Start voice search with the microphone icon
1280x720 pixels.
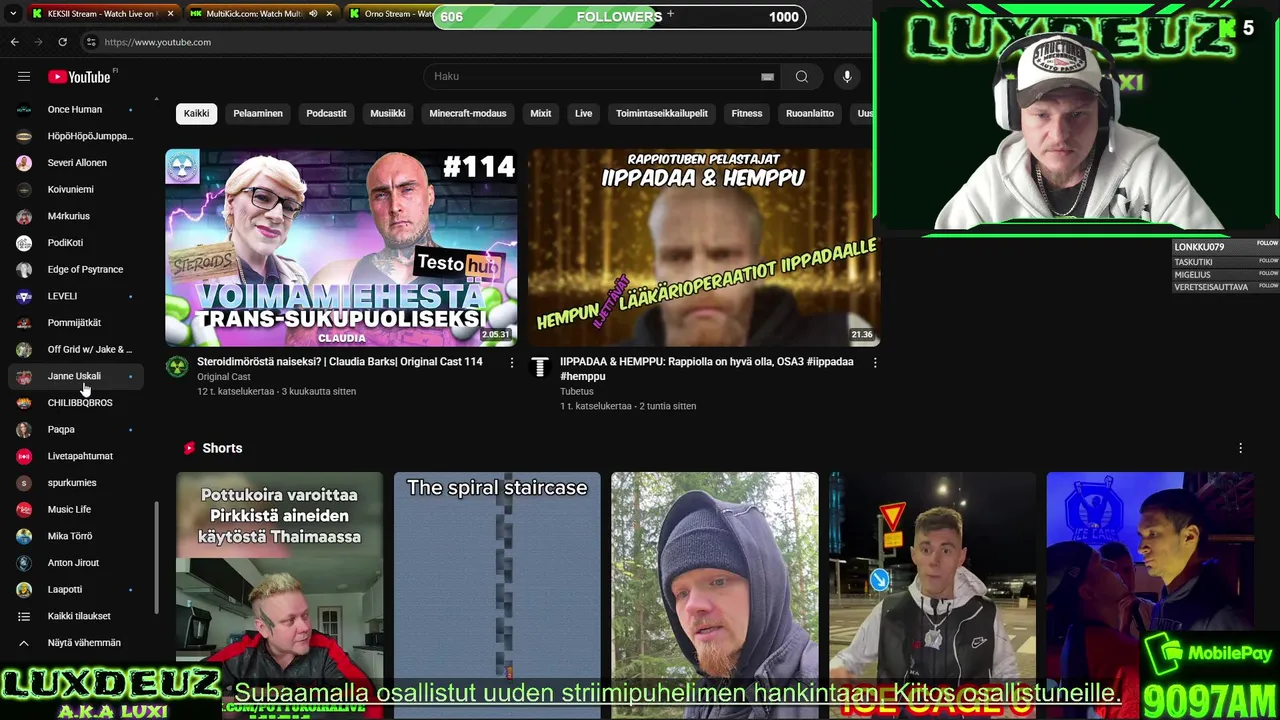[847, 77]
